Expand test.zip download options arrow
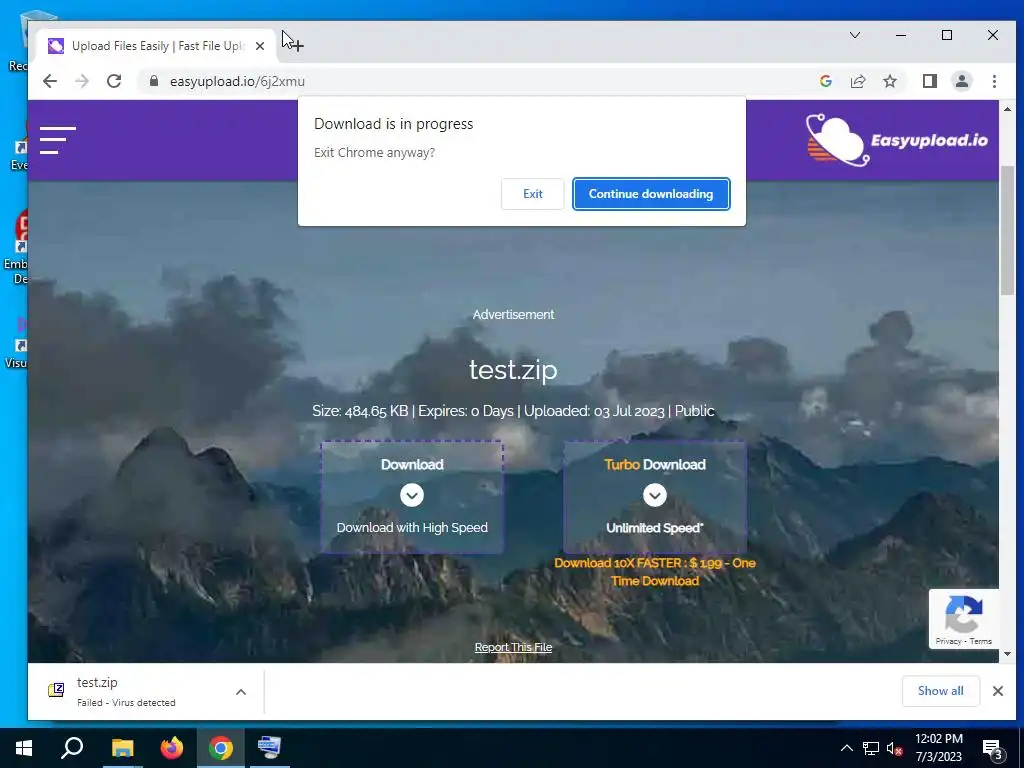1024x768 pixels. point(241,692)
